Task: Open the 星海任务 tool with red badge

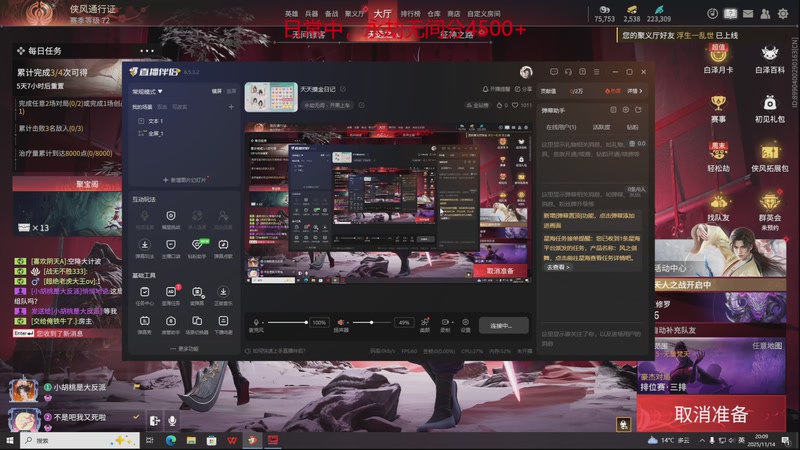Action: coord(171,295)
